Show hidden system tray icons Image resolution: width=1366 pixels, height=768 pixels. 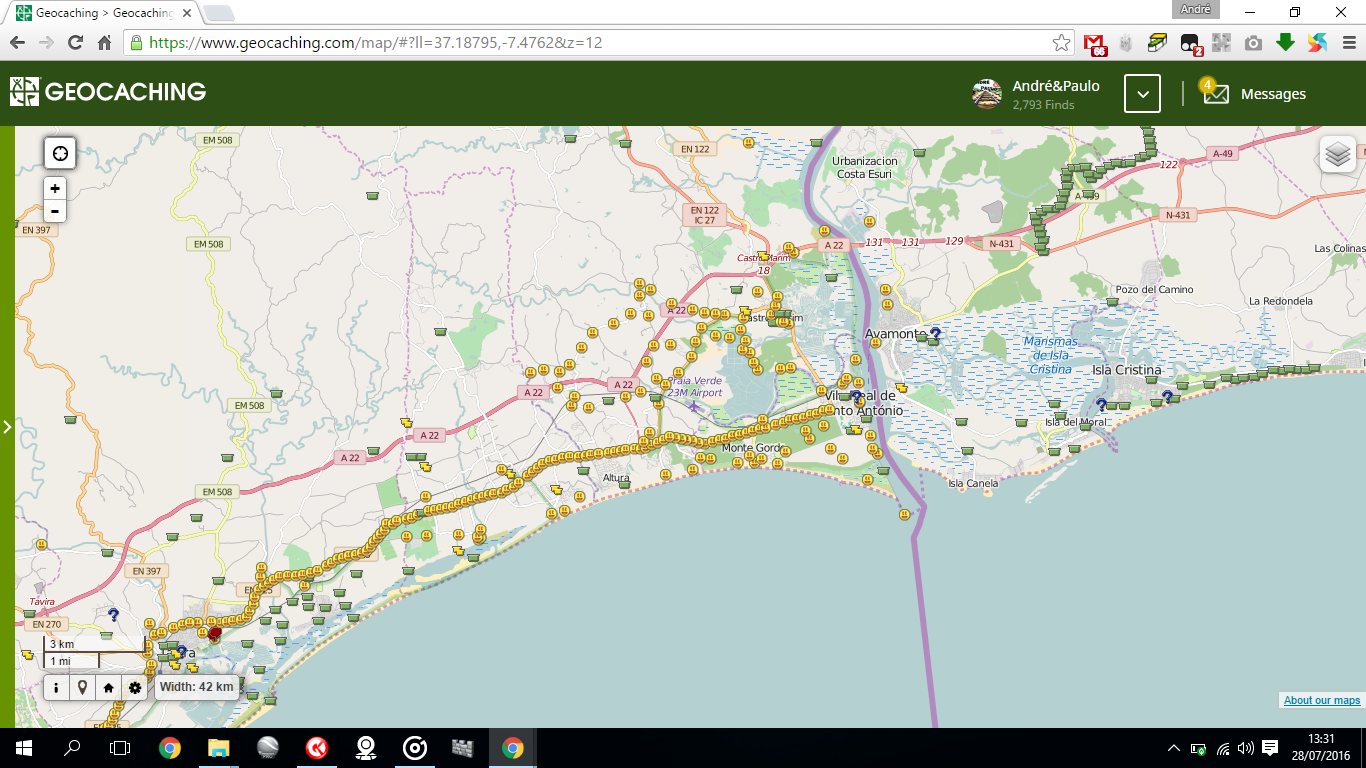tap(1174, 748)
